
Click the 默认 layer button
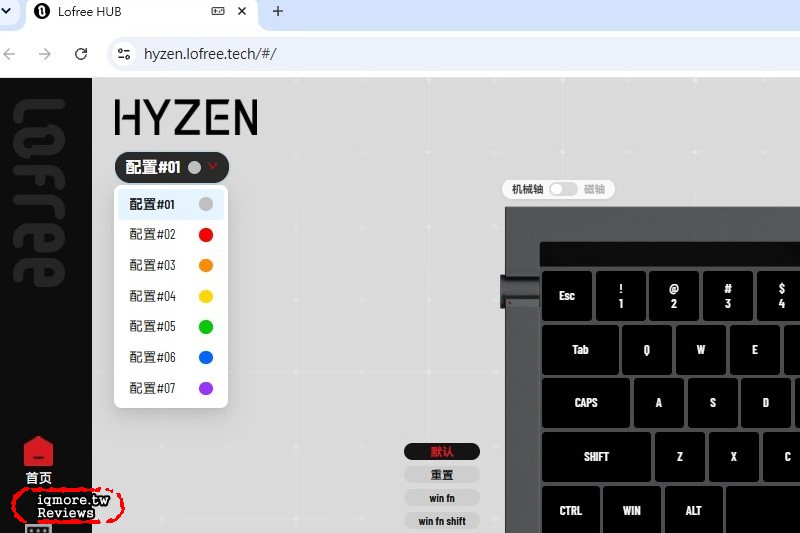(x=442, y=451)
